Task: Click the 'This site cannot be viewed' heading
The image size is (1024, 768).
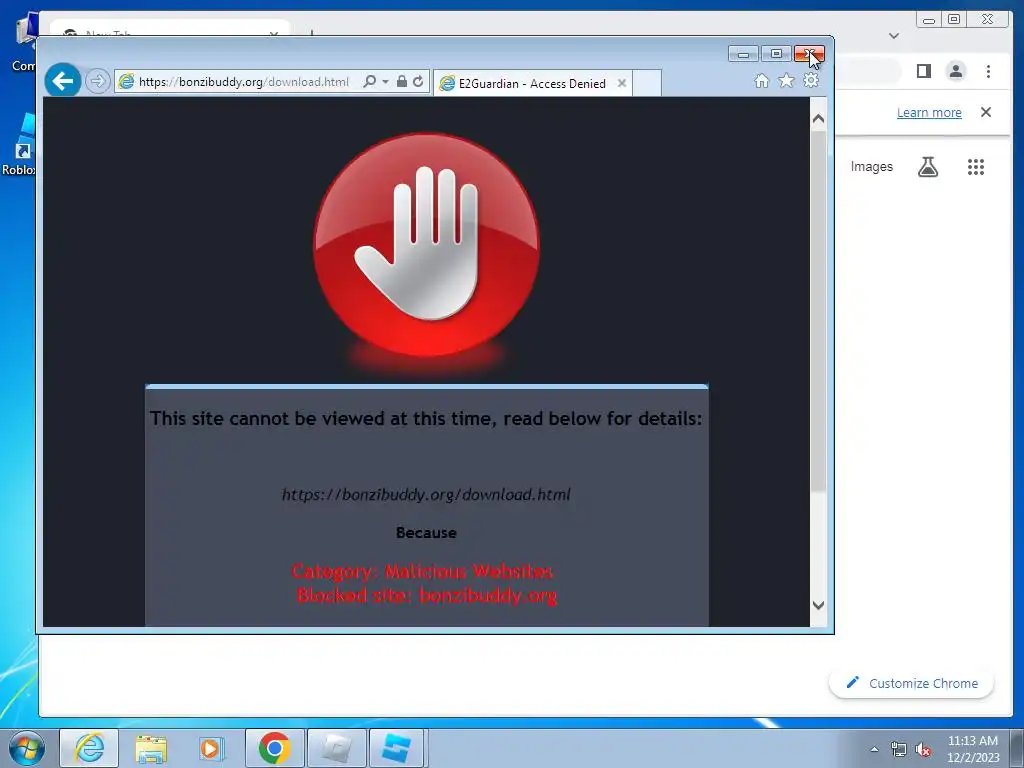Action: [x=426, y=419]
